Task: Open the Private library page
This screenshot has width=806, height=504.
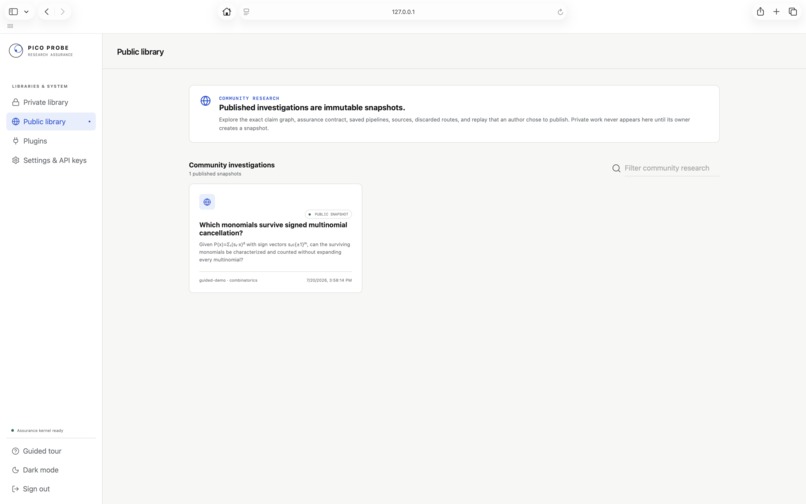Action: pos(51,102)
